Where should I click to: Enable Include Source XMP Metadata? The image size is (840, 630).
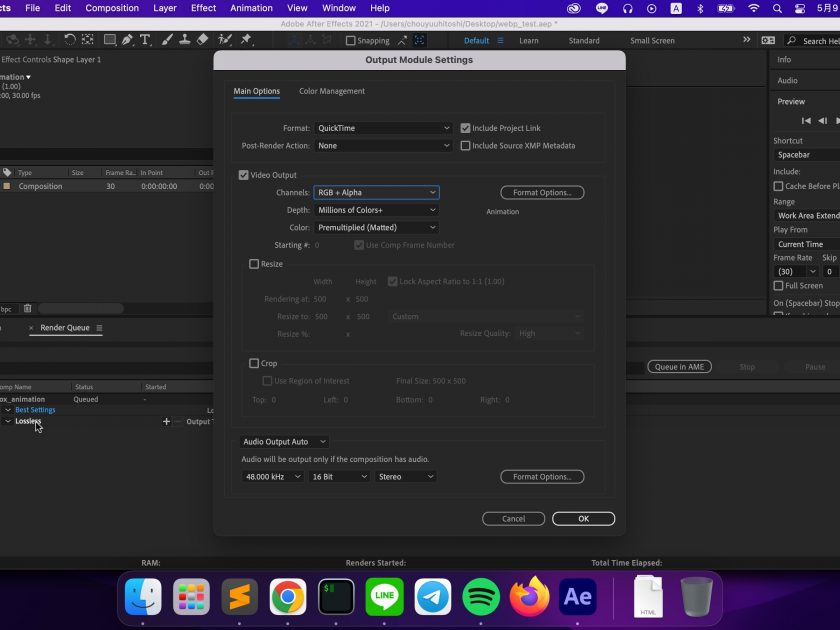(x=465, y=146)
